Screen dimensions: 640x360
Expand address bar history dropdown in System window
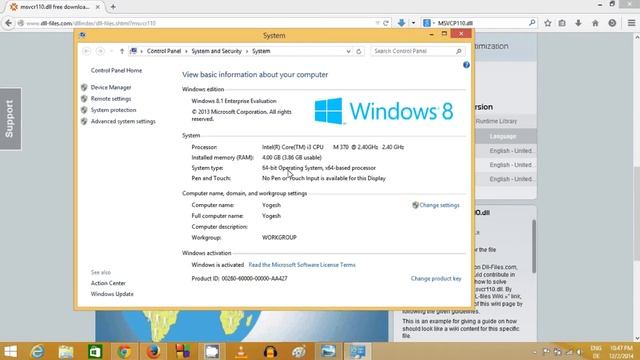tap(348, 51)
